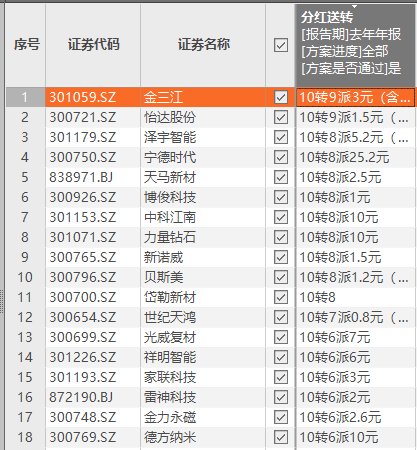Viewport: 417px width, 450px height.
Task: Select stock code 872190.BJ
Action: 81,397
